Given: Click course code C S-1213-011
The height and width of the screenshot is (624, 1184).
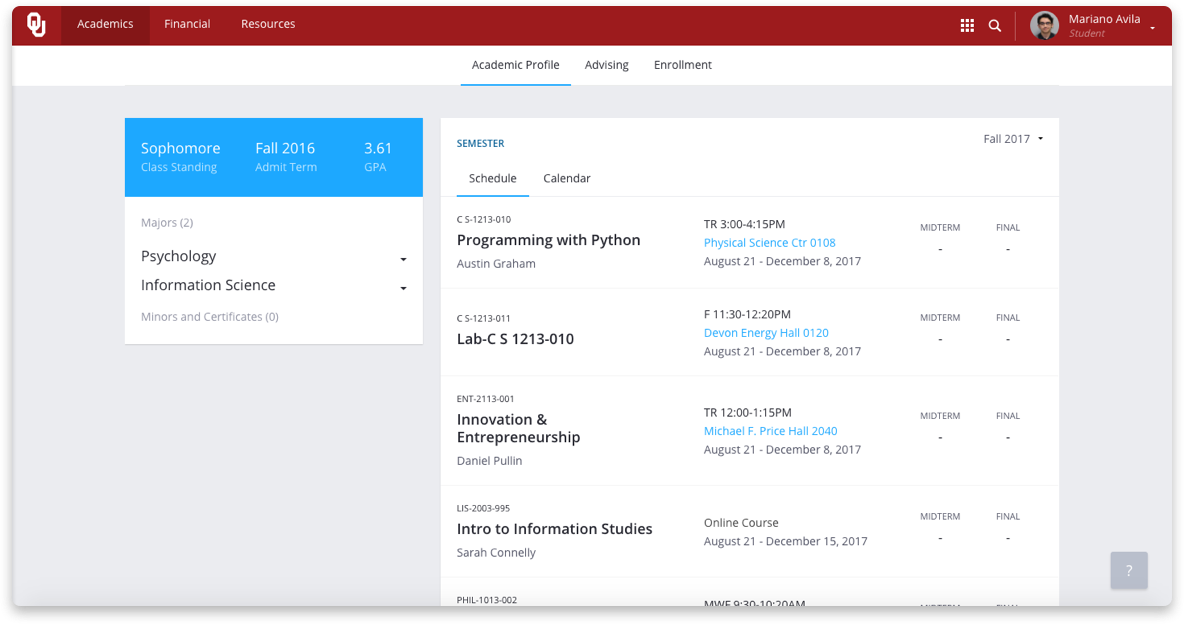Looking at the screenshot, I should tap(483, 319).
